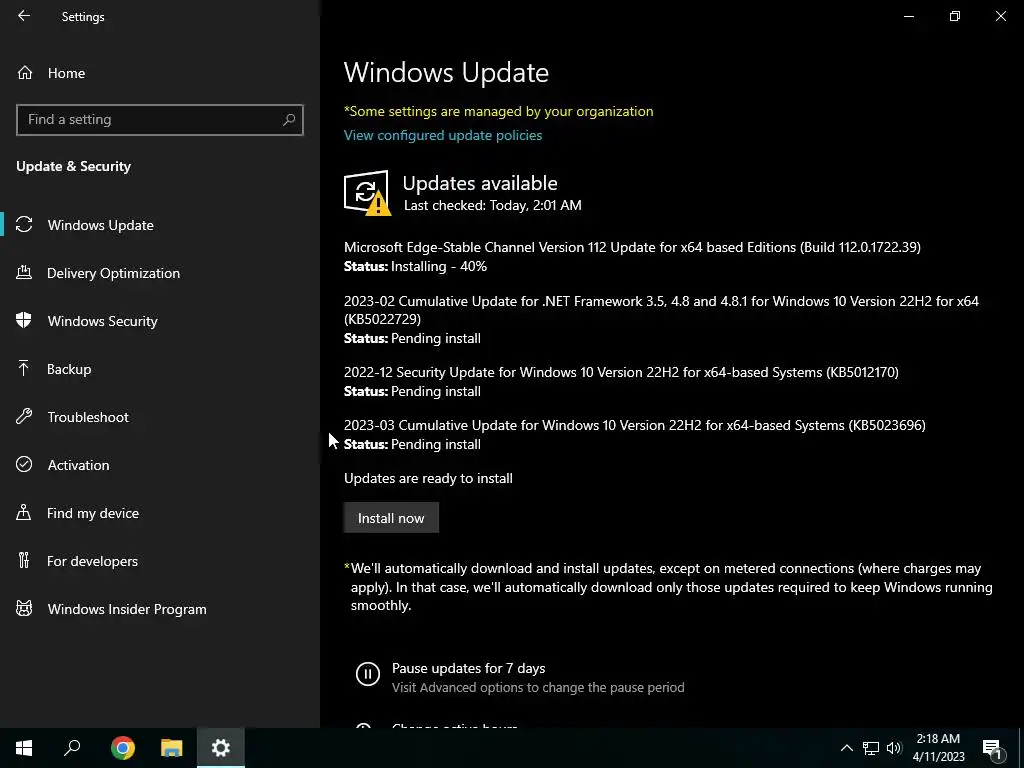This screenshot has width=1024, height=768.
Task: Close the Settings window
Action: point(1000,16)
